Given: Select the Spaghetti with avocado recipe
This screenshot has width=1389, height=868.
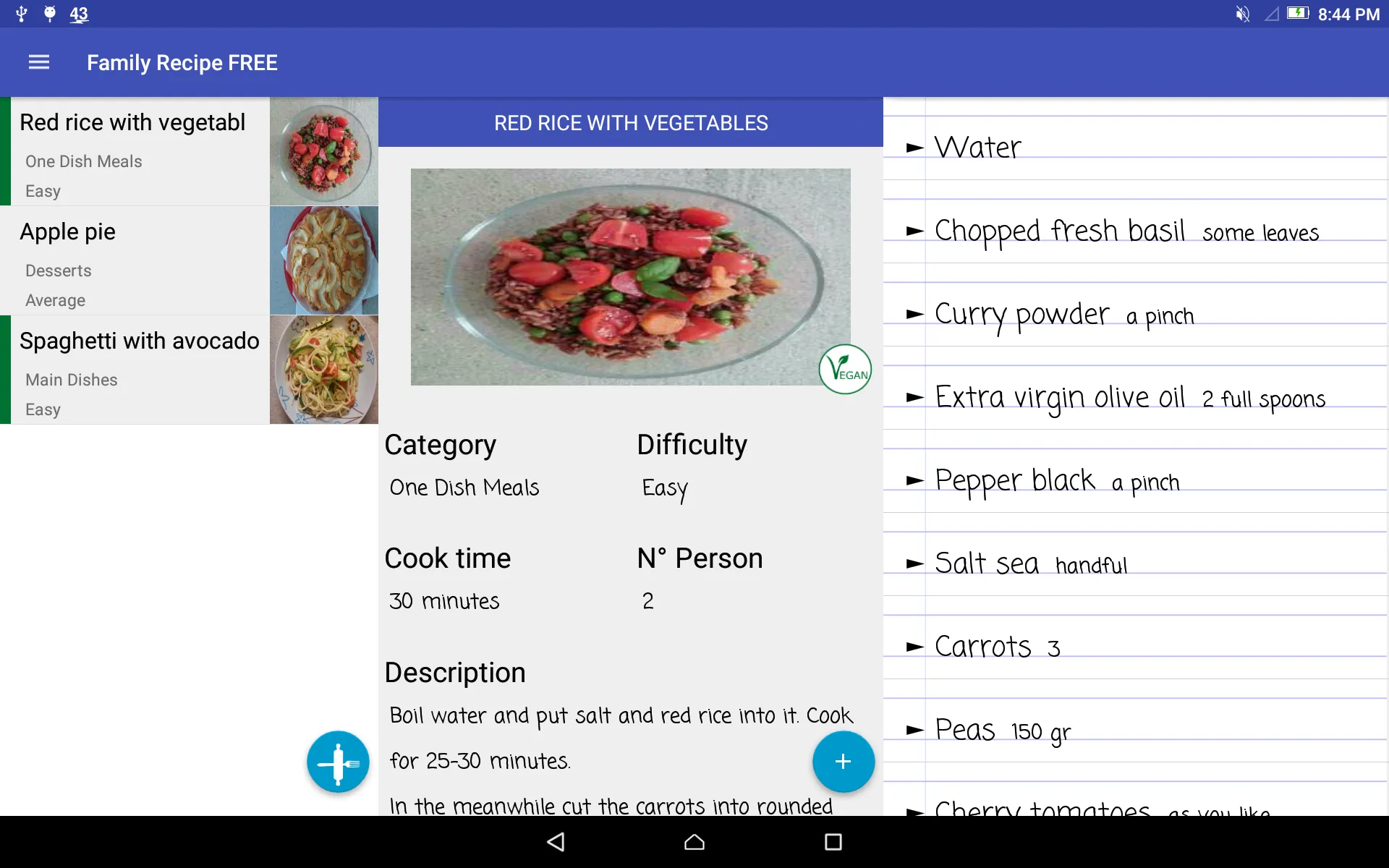Looking at the screenshot, I should tap(140, 370).
